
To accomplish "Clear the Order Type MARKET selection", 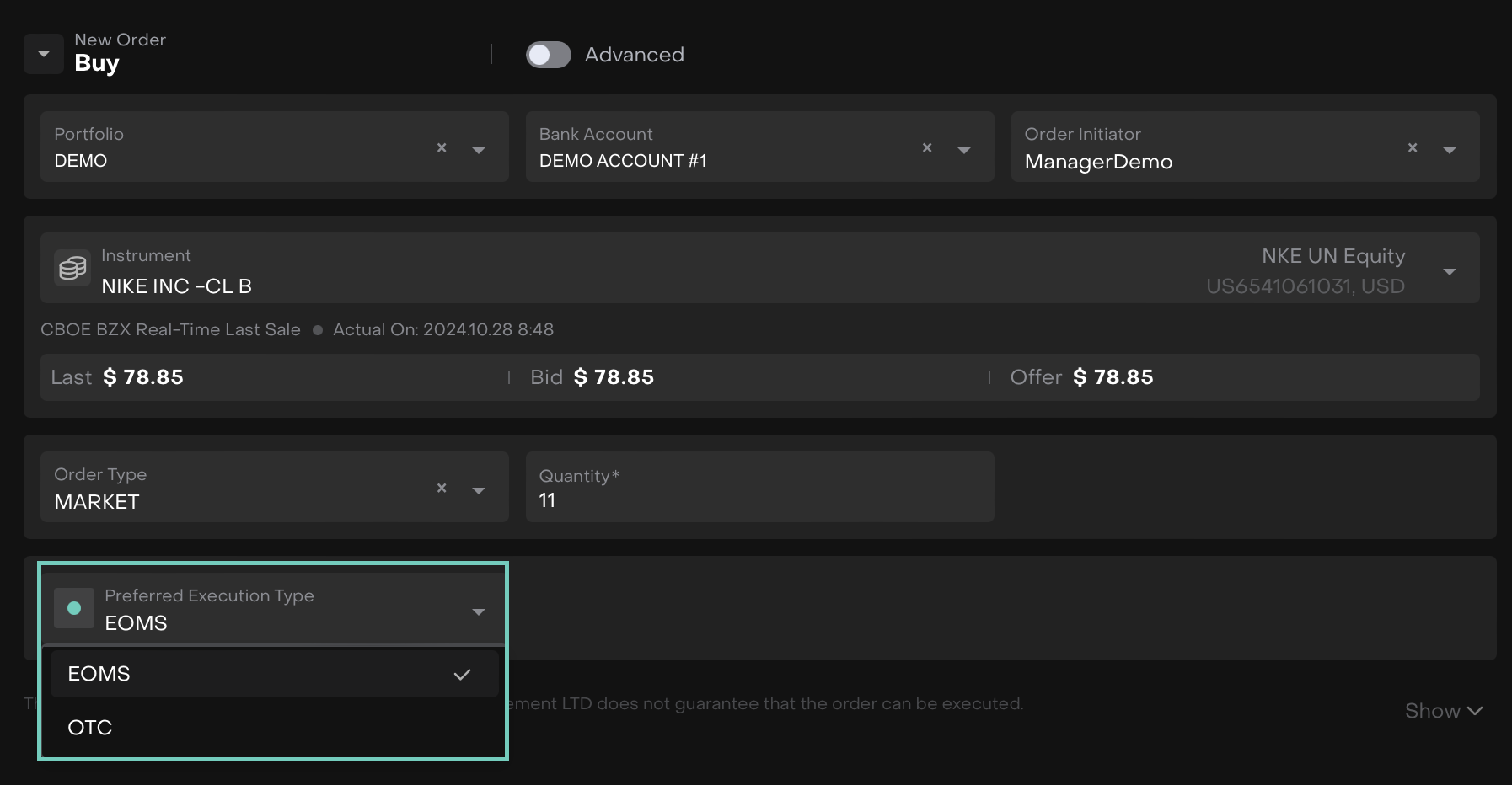I will [x=442, y=489].
